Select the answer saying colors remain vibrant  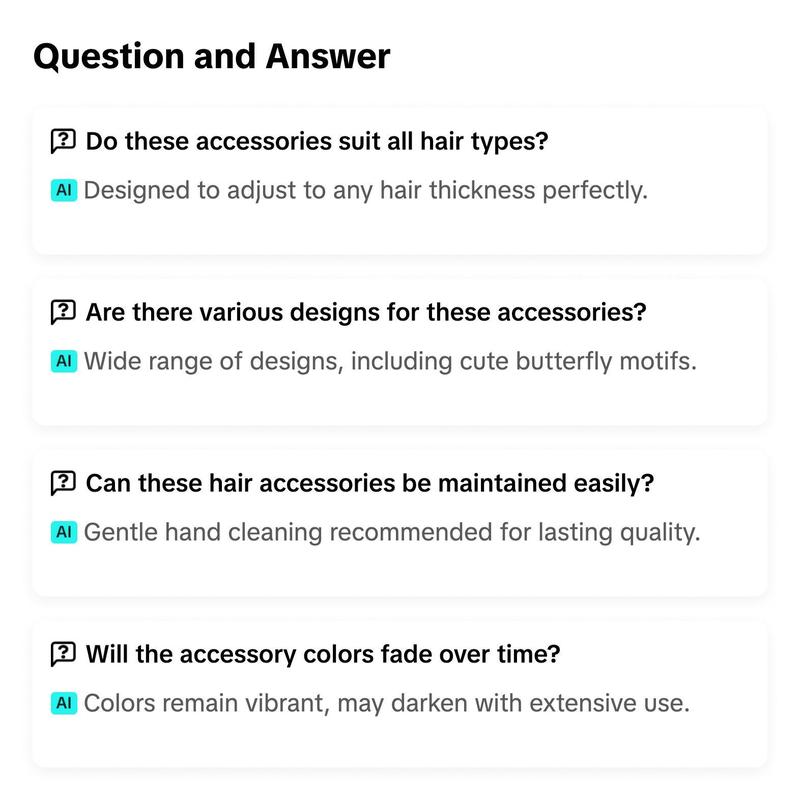click(387, 704)
